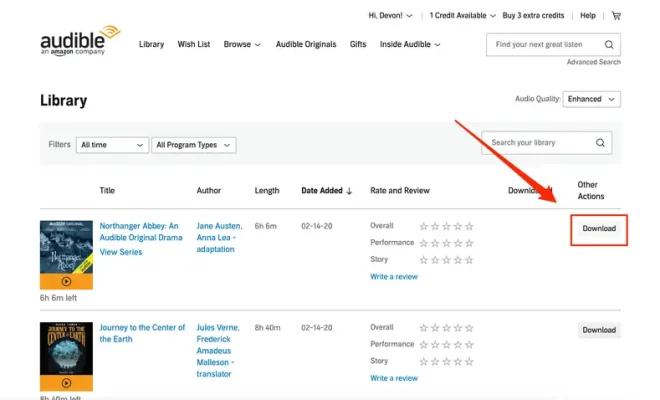Open Audible Originals in the navigation
Image resolution: width=660 pixels, height=400 pixels.
coord(306,44)
